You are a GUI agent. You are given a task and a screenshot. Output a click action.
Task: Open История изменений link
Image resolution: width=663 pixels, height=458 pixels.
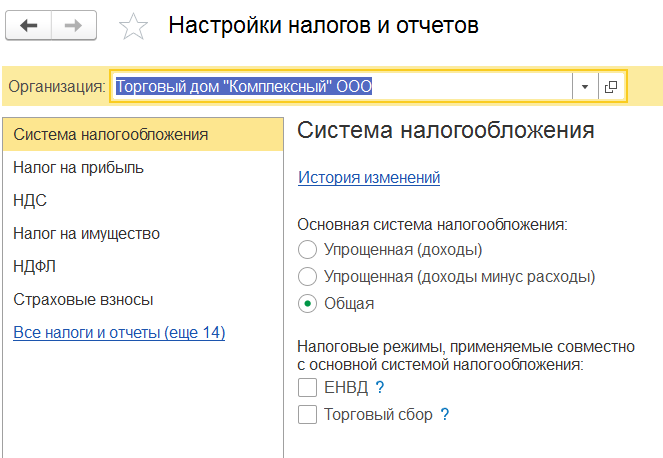369,178
